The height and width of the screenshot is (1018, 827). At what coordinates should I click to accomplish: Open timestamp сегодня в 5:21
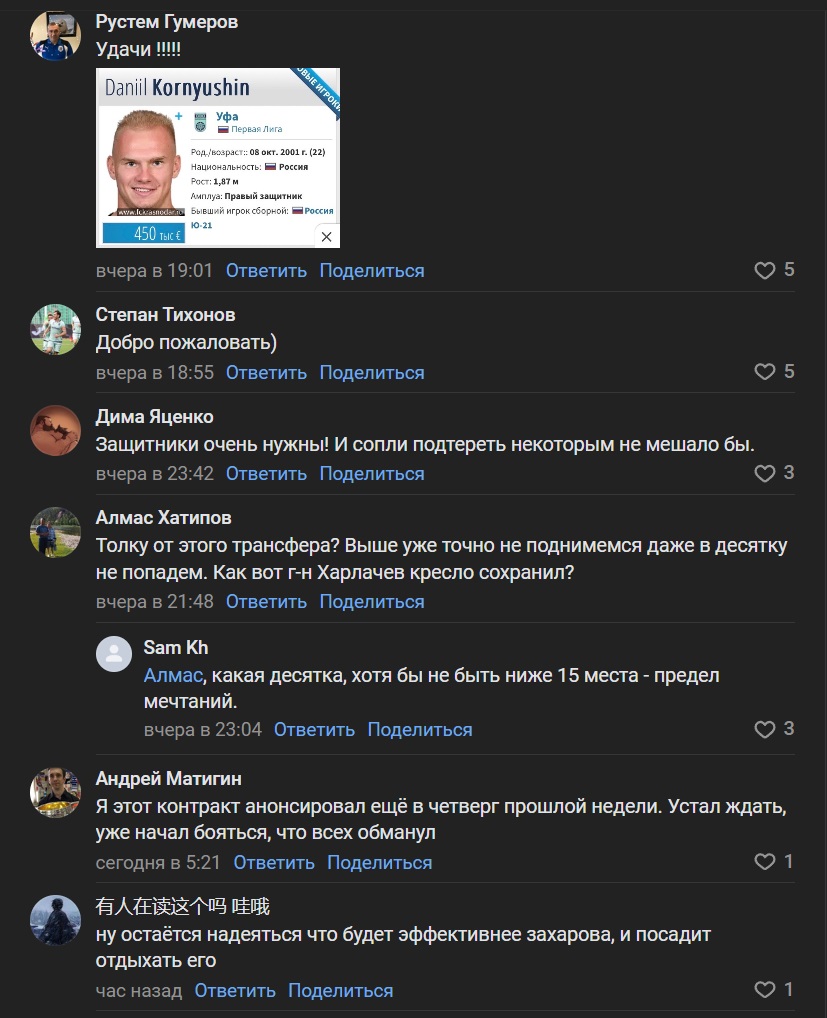coord(158,863)
